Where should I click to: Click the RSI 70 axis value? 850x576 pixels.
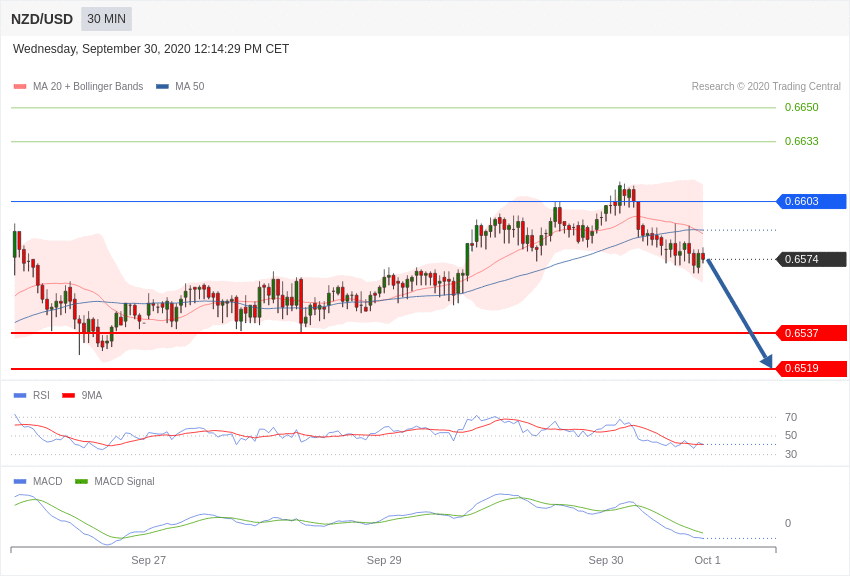pos(791,417)
